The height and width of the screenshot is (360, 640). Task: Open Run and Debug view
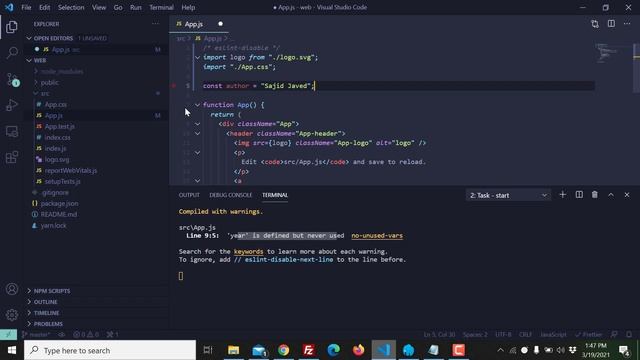(12, 105)
